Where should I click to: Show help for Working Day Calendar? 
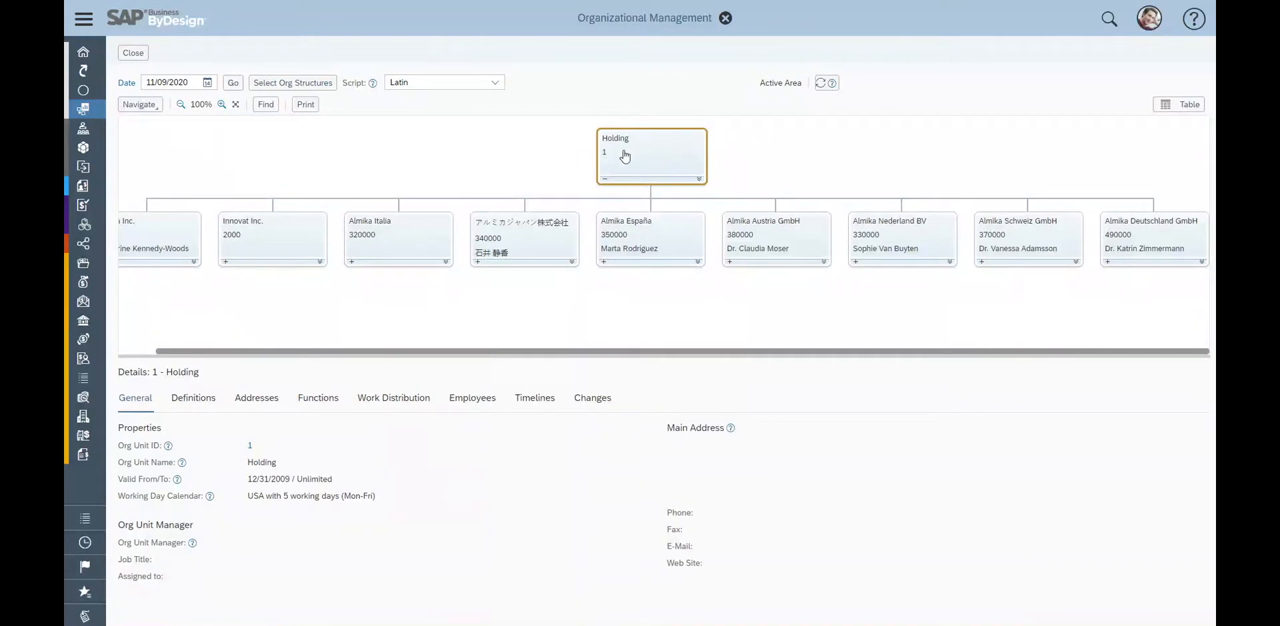(210, 496)
